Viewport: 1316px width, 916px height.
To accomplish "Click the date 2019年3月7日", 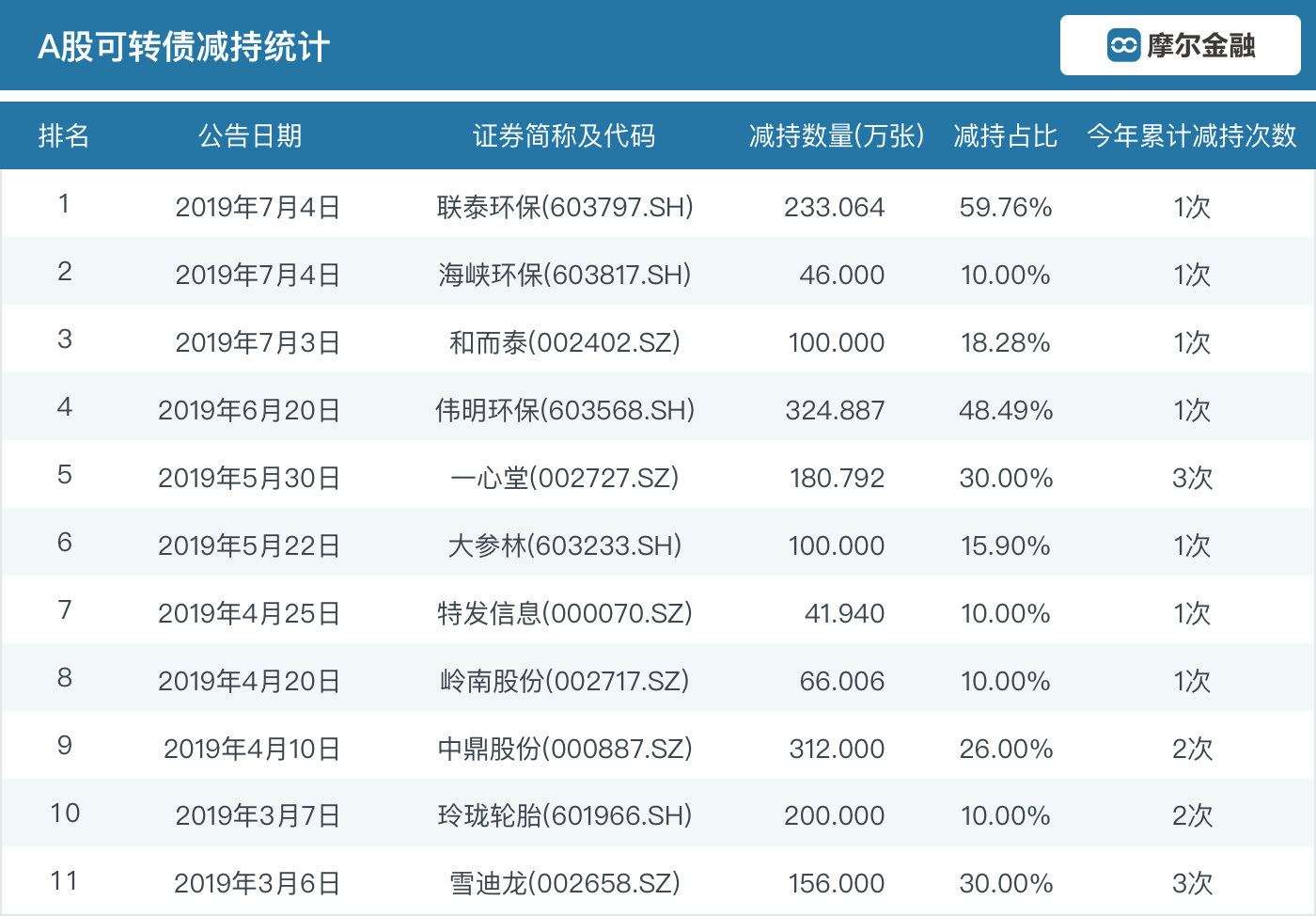I will point(258,815).
